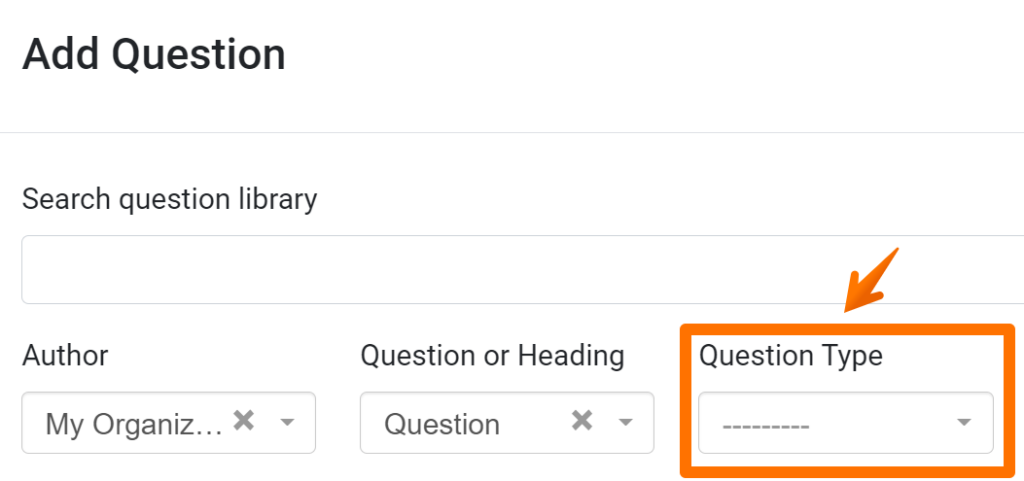Remove the Question or Heading selection
The image size is (1024, 481).
[581, 421]
